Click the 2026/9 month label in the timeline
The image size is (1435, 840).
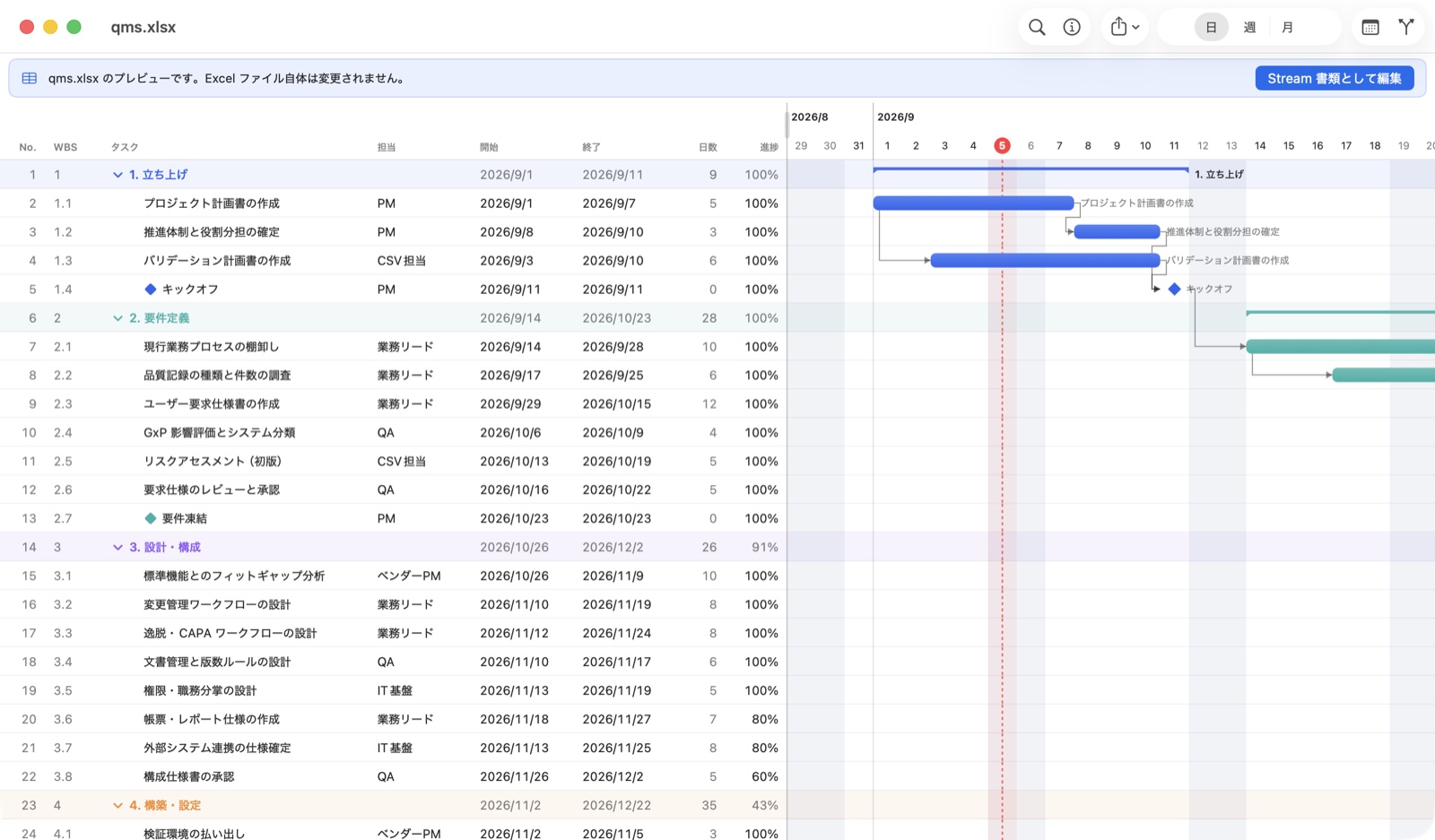(x=896, y=117)
